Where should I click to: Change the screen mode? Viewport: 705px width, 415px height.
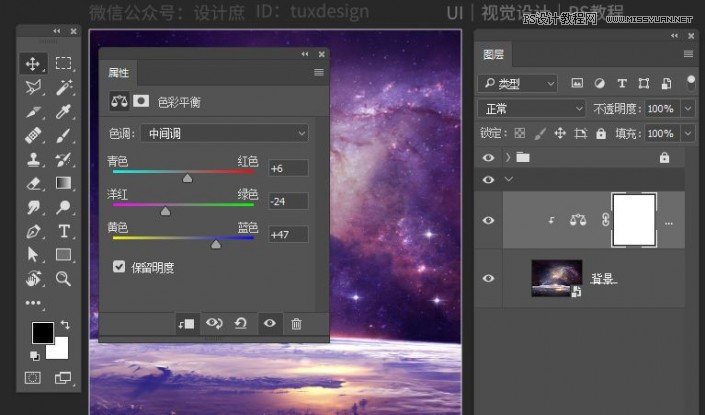pyautogui.click(x=63, y=378)
